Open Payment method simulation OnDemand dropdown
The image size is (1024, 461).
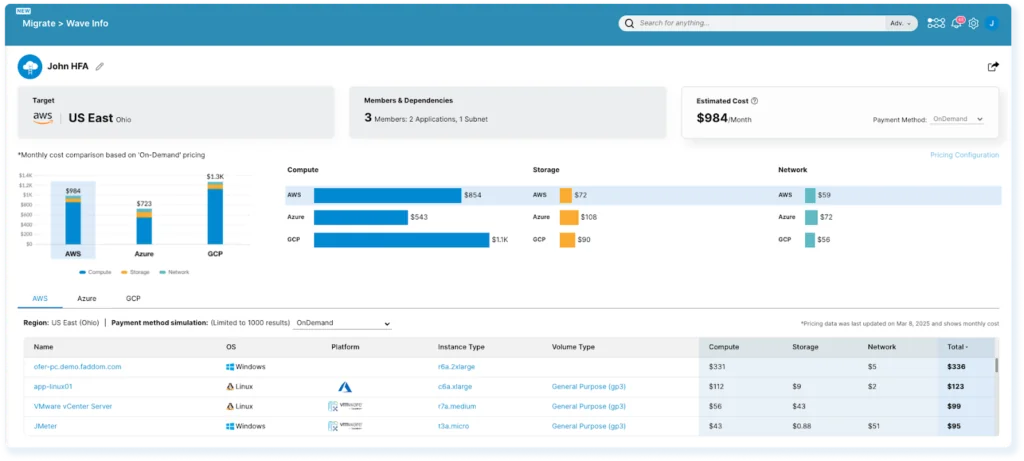tap(342, 324)
